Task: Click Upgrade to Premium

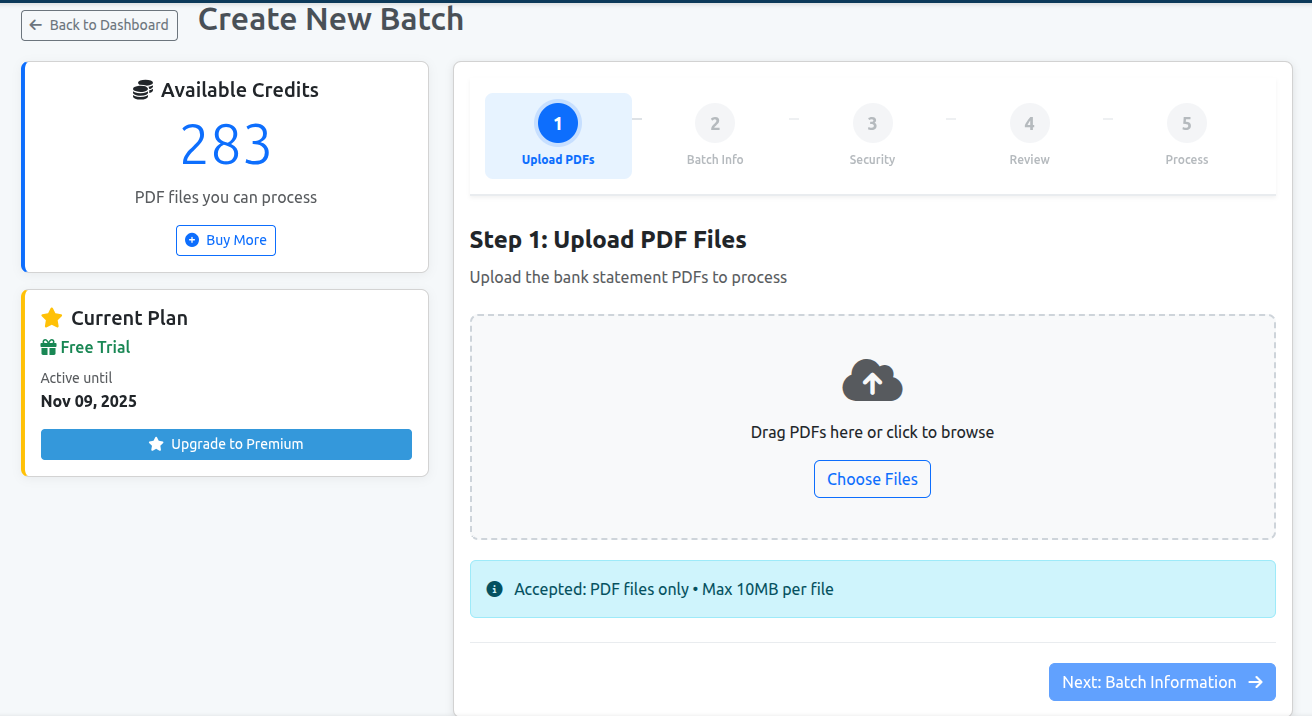Action: 226,444
